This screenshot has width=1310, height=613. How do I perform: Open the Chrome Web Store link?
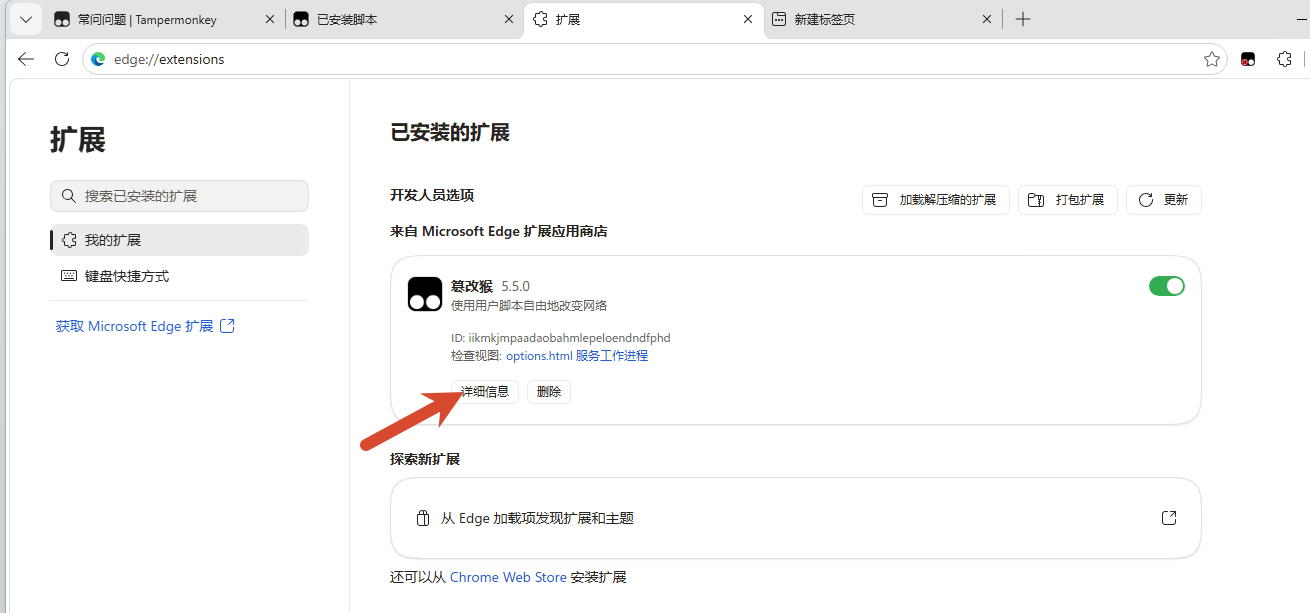tap(508, 577)
